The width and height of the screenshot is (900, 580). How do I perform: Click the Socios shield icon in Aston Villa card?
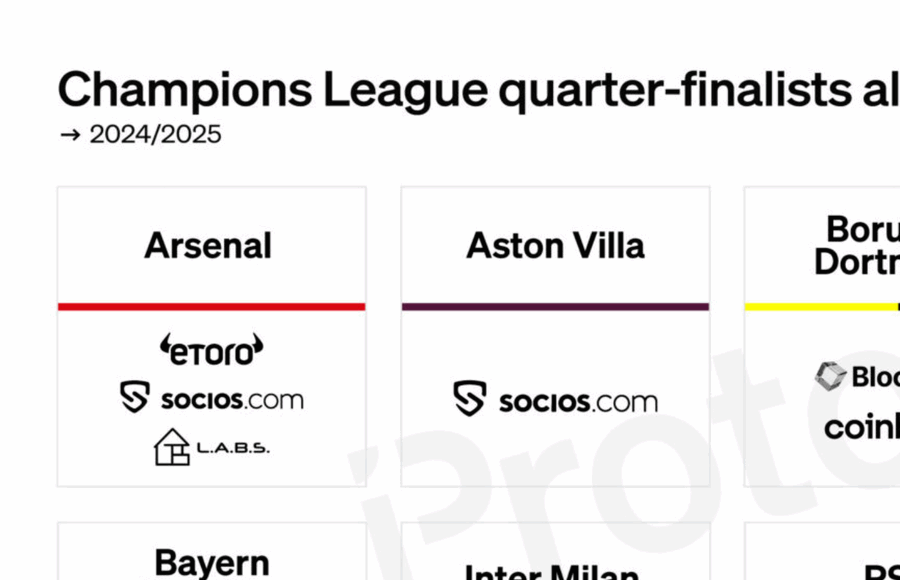(x=469, y=398)
